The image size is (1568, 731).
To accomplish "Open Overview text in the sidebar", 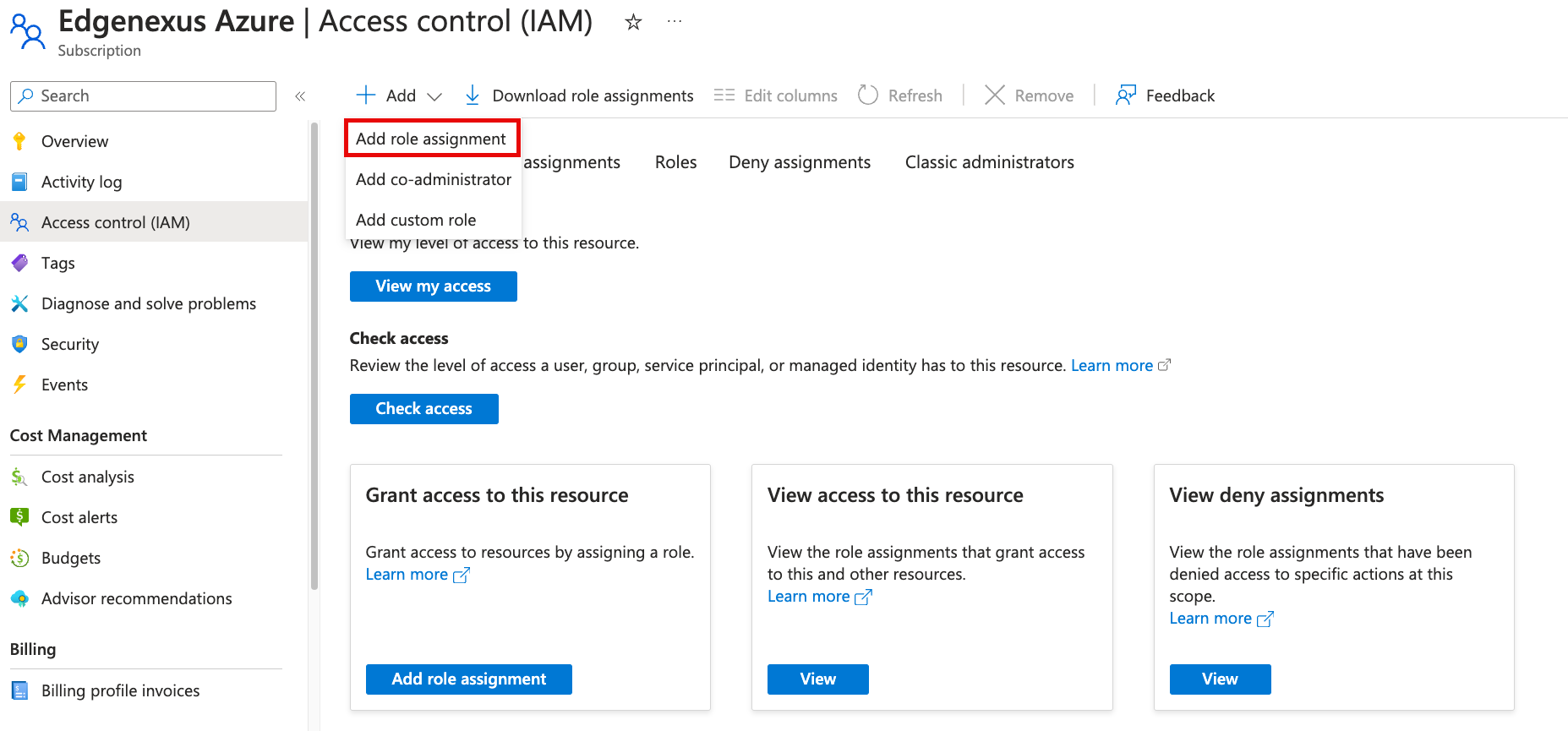I will 74,141.
